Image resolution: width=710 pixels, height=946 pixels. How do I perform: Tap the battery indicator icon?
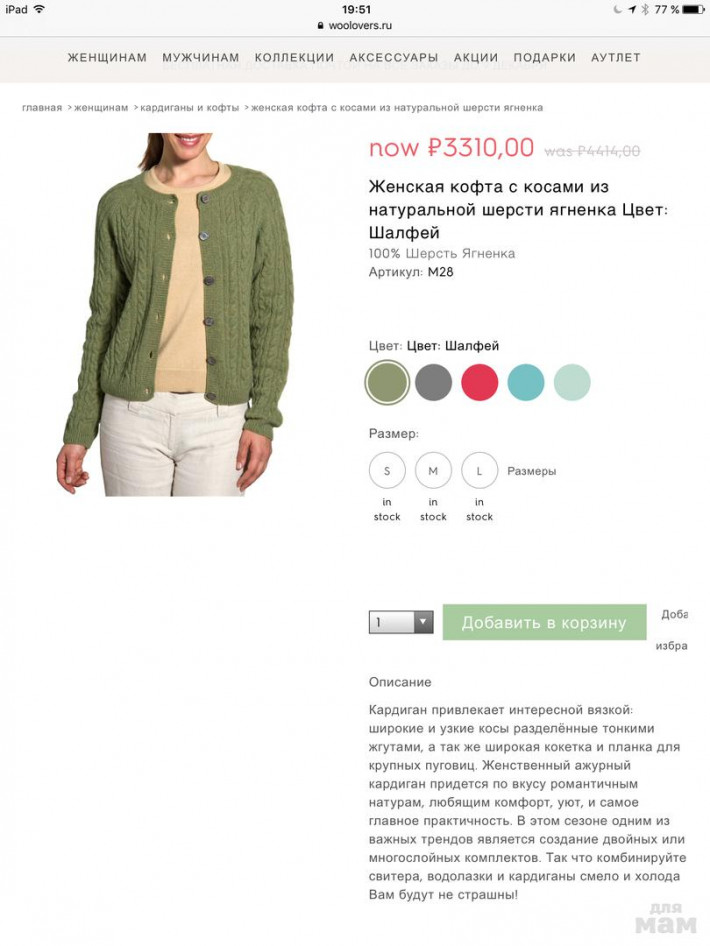pyautogui.click(x=694, y=9)
